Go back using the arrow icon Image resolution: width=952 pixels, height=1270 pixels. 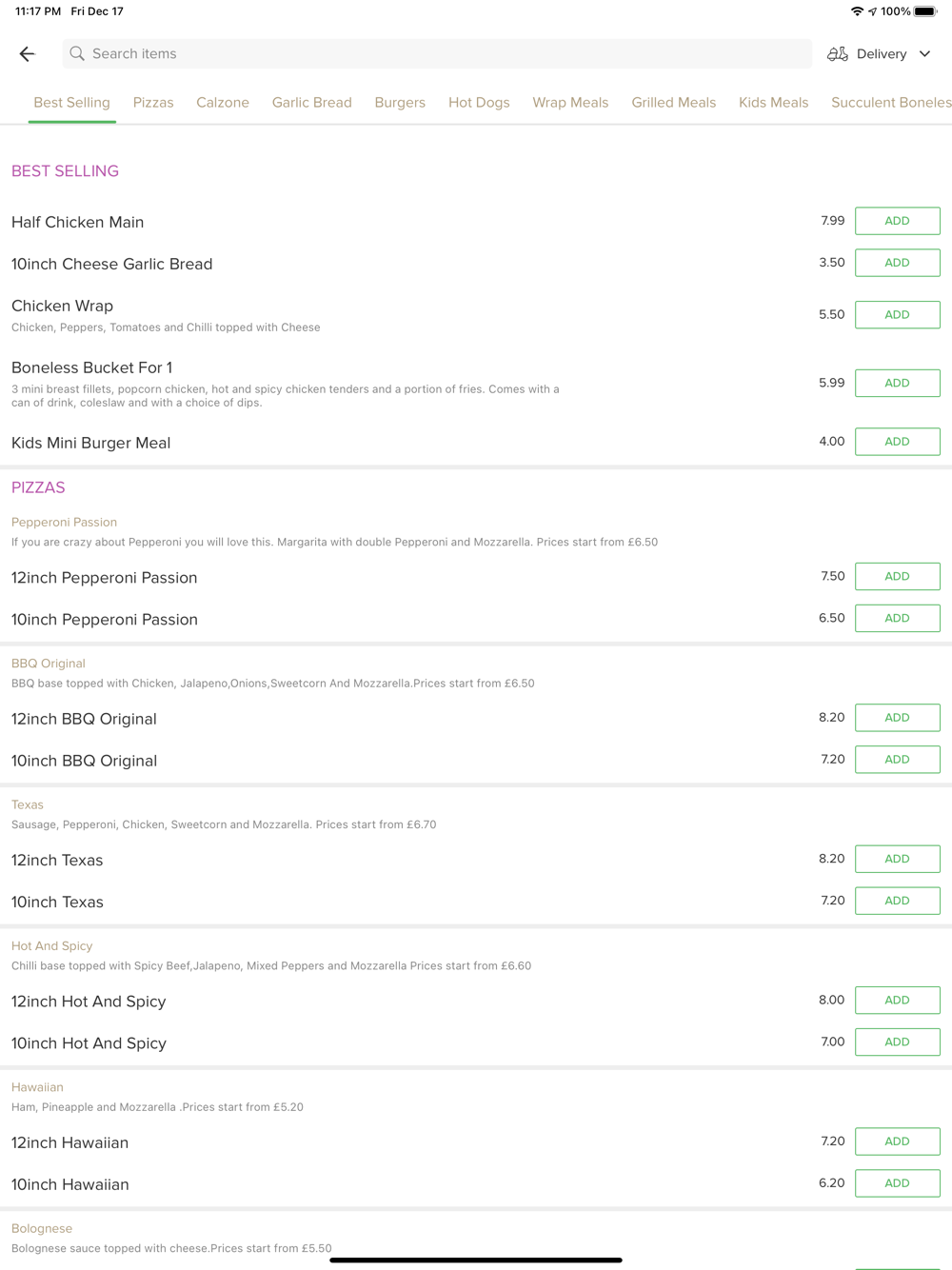click(x=27, y=54)
